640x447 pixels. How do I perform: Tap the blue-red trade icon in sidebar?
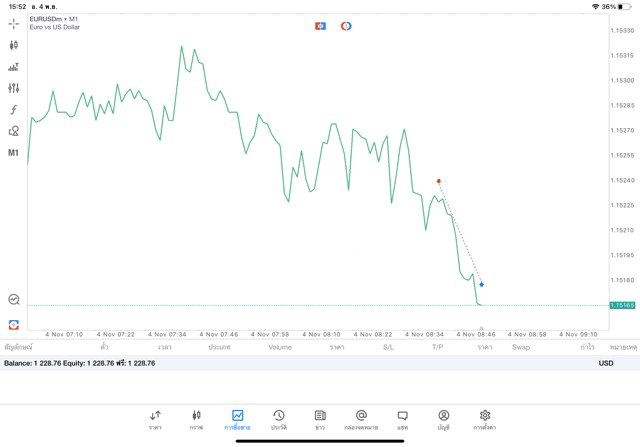(x=13, y=324)
